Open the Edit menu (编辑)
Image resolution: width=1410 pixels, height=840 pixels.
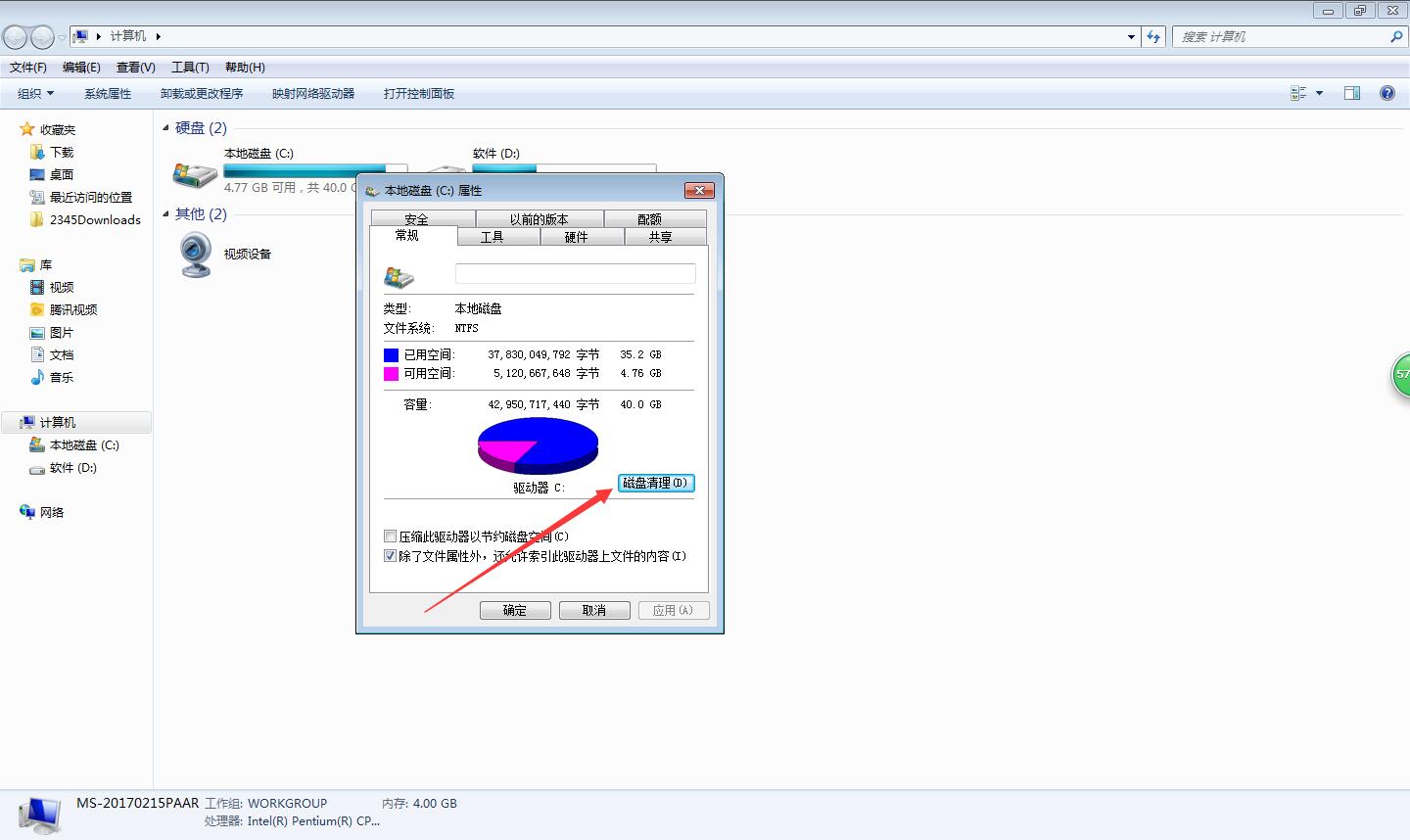click(x=81, y=68)
